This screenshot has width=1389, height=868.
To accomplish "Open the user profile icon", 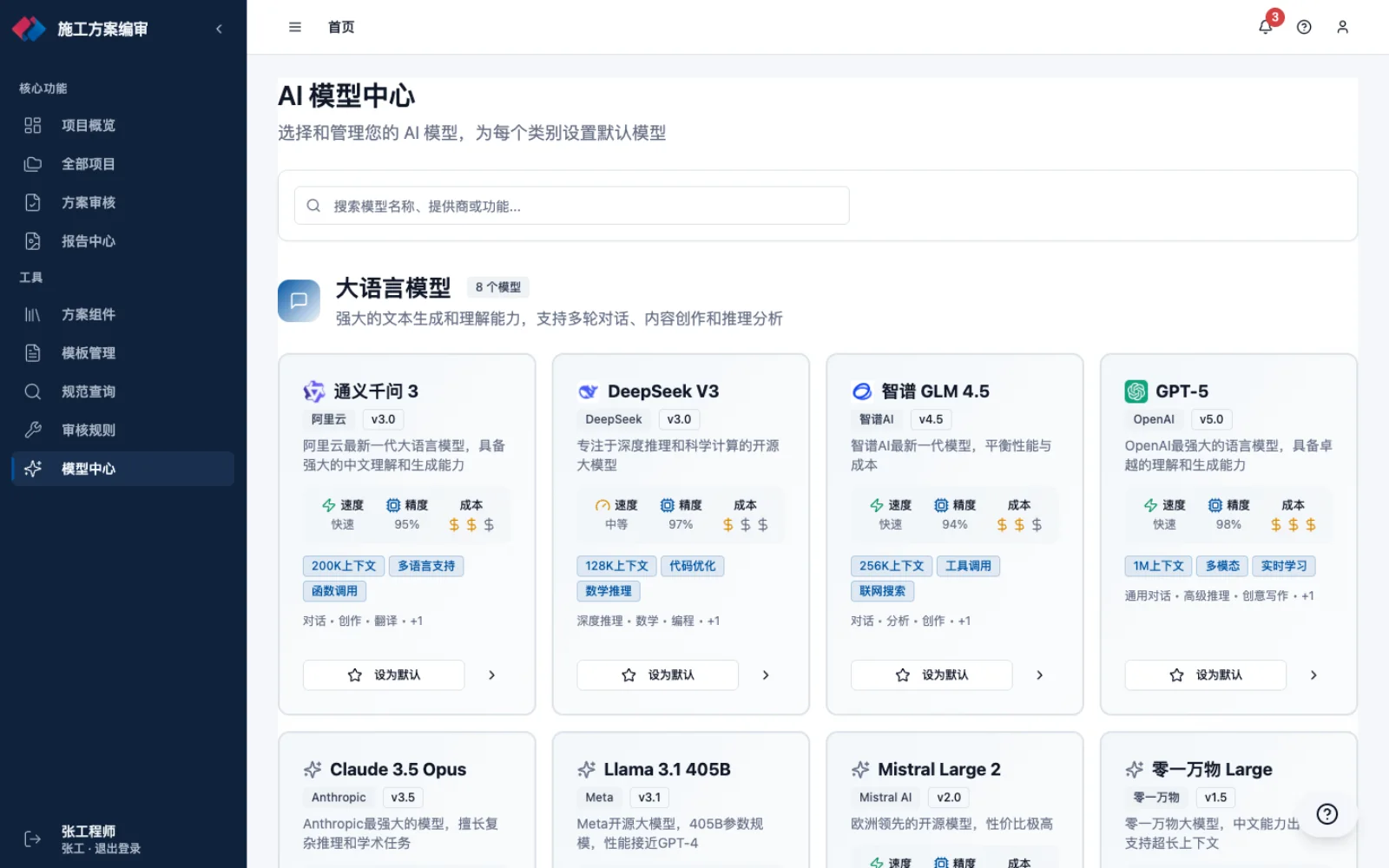I will (x=1342, y=27).
